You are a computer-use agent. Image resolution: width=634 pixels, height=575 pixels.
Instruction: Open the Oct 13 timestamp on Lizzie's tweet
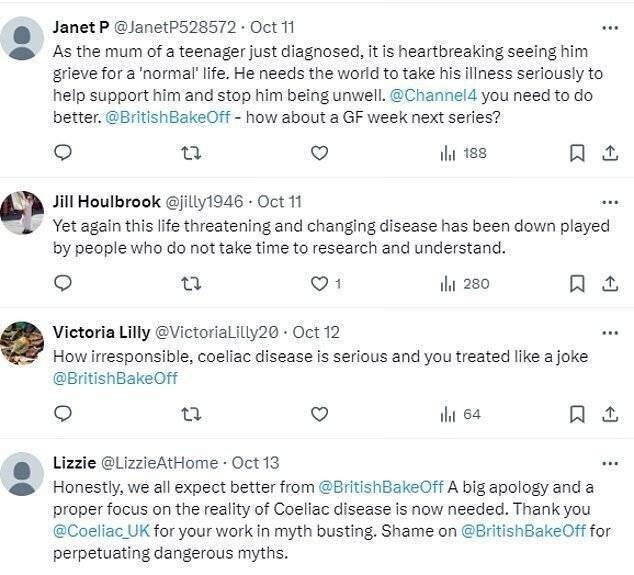pos(255,463)
